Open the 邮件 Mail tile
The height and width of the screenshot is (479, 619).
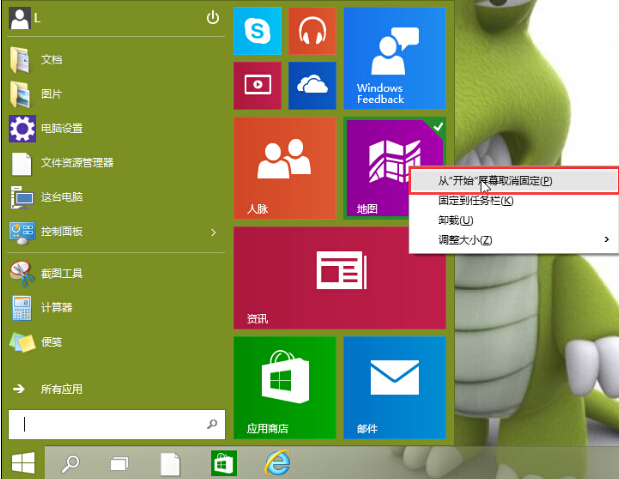(x=395, y=388)
